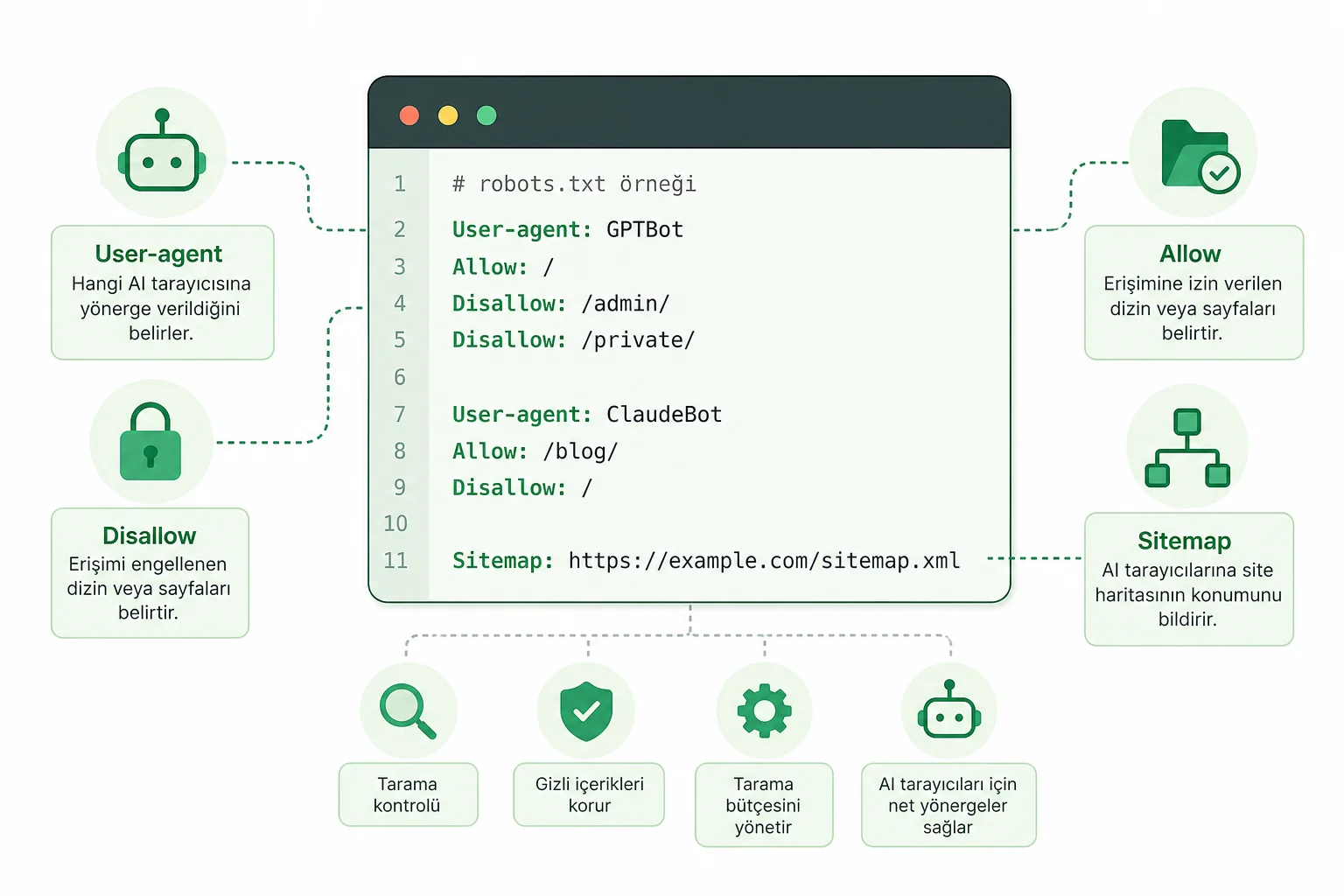Select the Disallow description card
The width and height of the screenshot is (1344, 896).
point(150,573)
